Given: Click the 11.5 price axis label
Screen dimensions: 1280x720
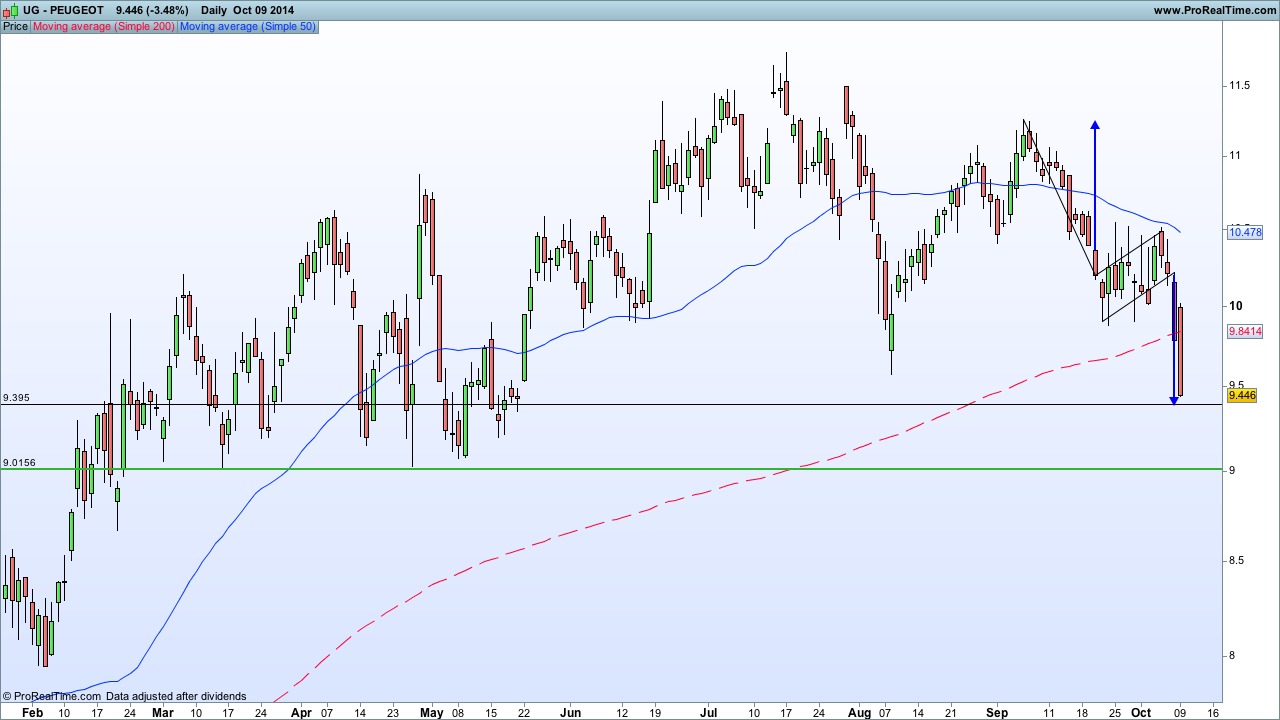Looking at the screenshot, I should pyautogui.click(x=1240, y=86).
